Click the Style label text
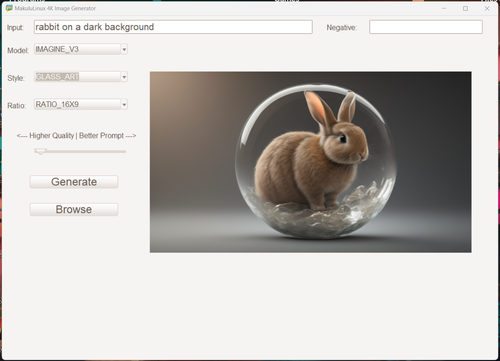 pyautogui.click(x=16, y=78)
